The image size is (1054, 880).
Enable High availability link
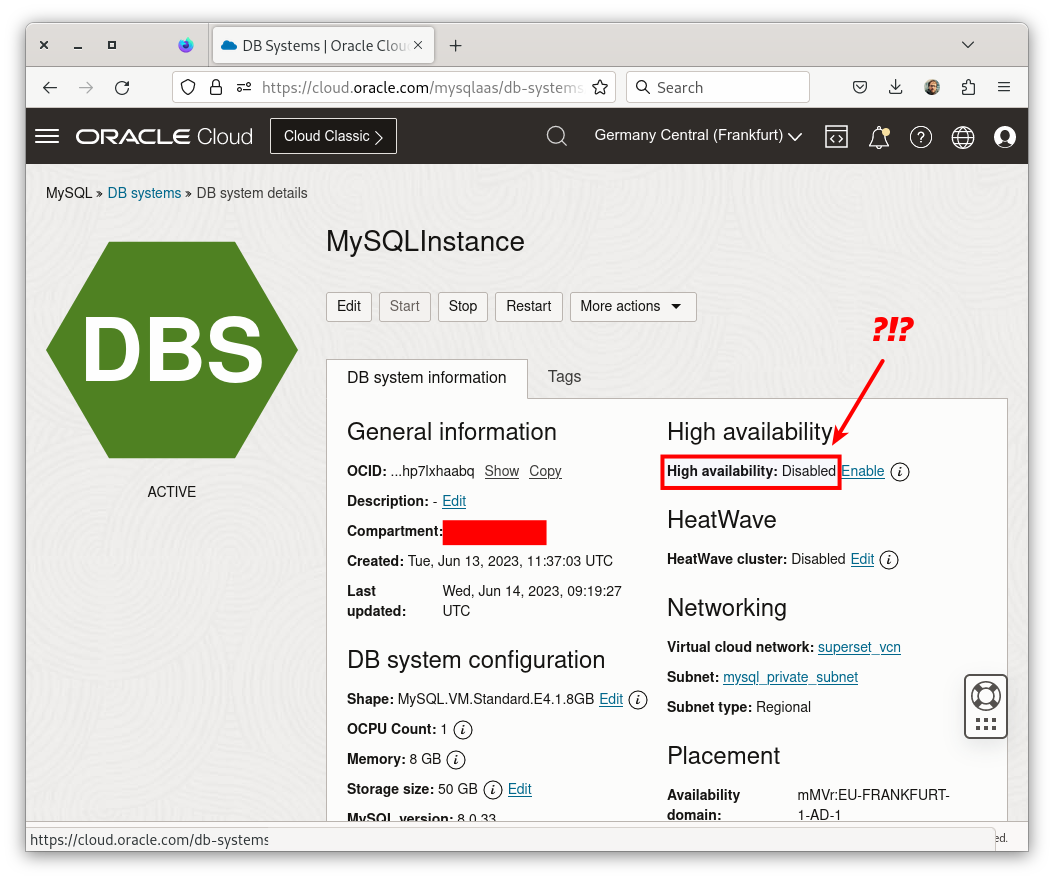pos(863,471)
